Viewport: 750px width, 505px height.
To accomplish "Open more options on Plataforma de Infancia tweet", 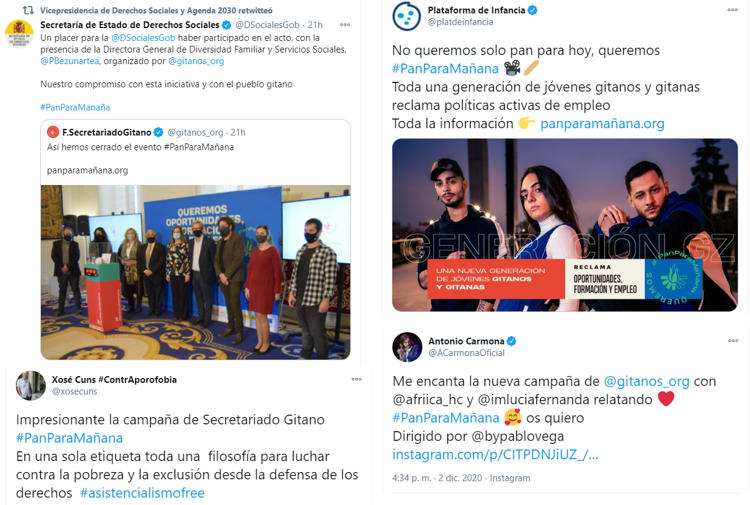I will click(732, 10).
